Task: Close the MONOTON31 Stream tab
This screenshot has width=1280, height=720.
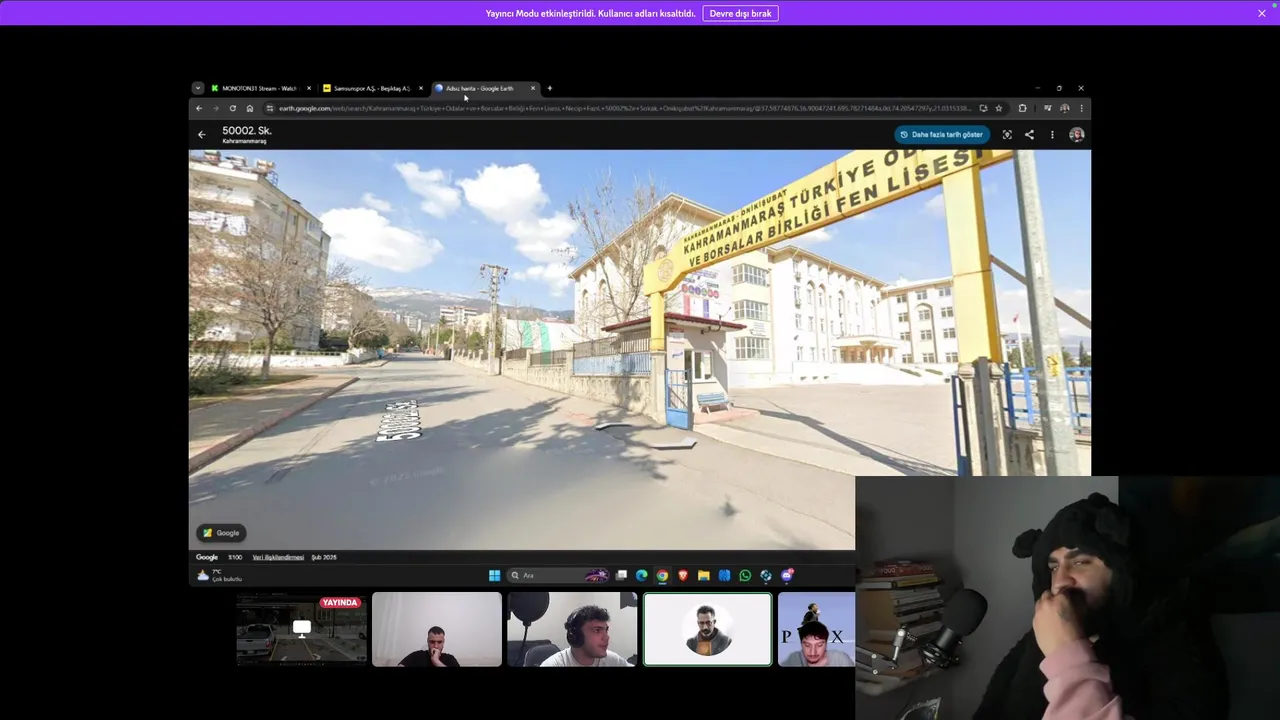Action: click(x=309, y=88)
